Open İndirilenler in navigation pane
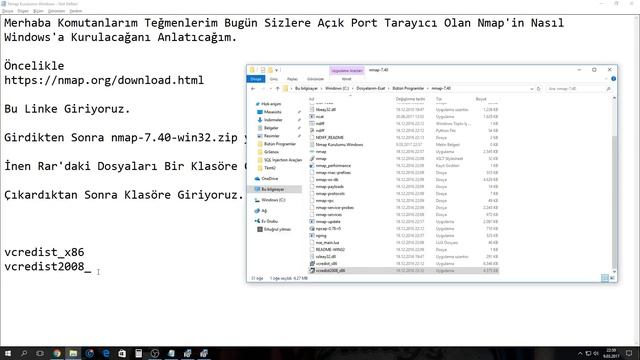This screenshot has height=360, width=640. (273, 120)
